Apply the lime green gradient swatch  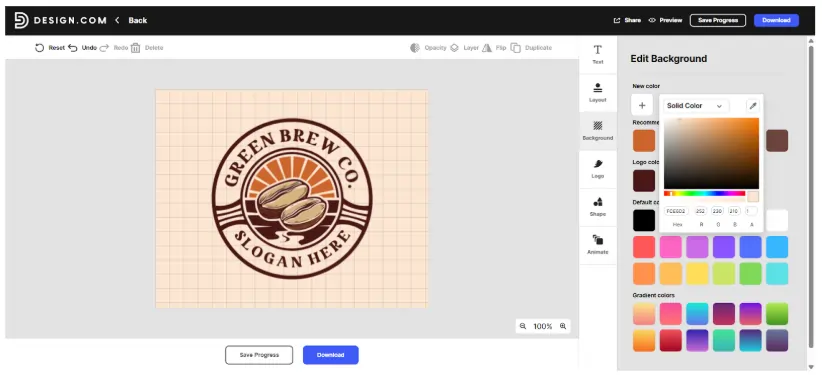click(777, 314)
